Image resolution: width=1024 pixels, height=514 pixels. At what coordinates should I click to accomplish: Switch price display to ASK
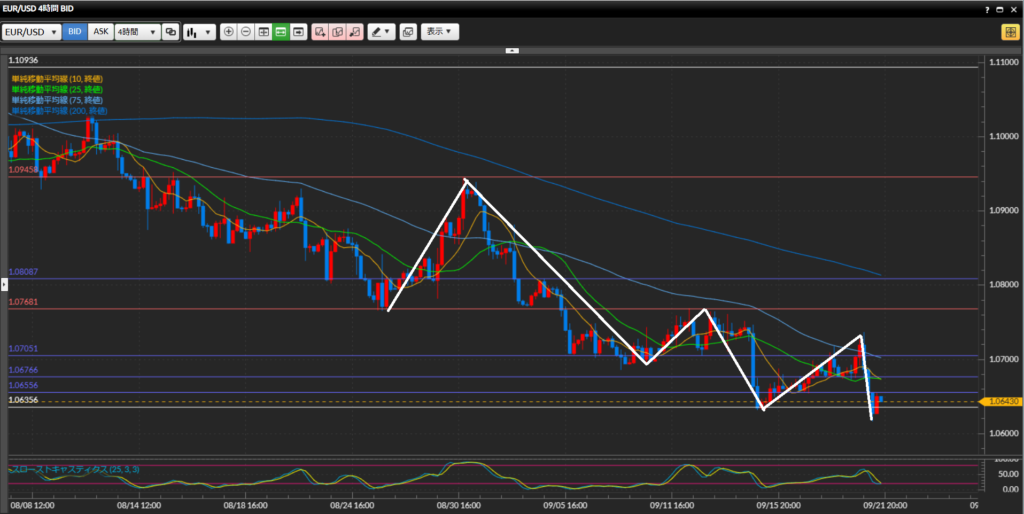[x=101, y=32]
